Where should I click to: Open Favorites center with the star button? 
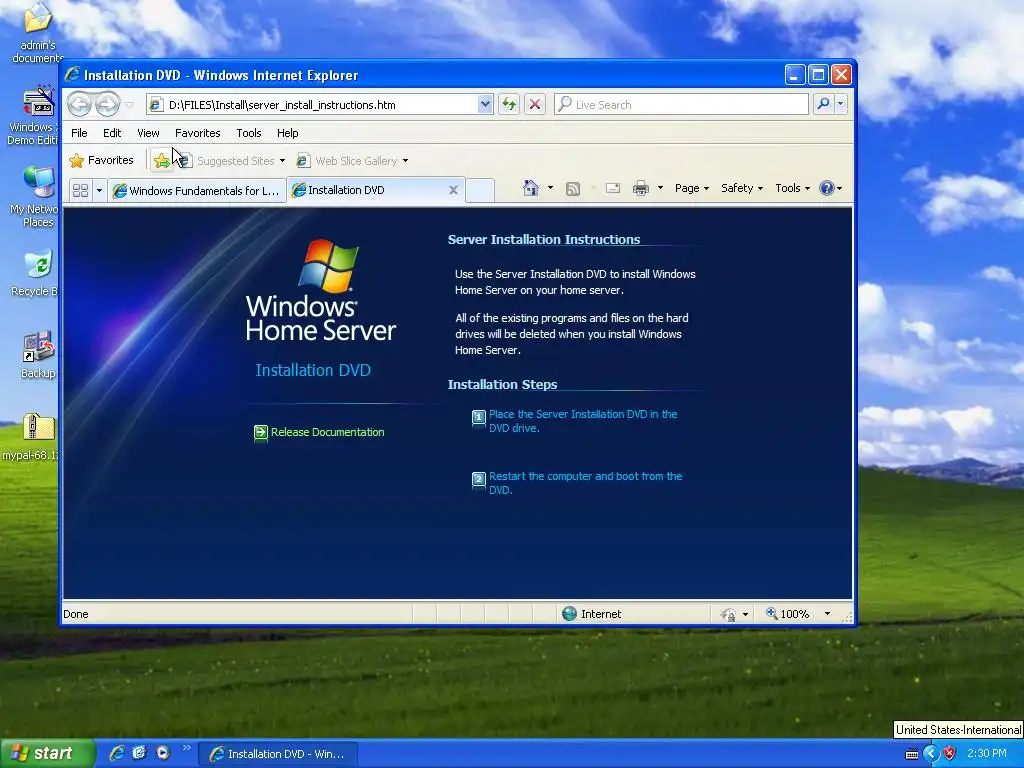(102, 160)
